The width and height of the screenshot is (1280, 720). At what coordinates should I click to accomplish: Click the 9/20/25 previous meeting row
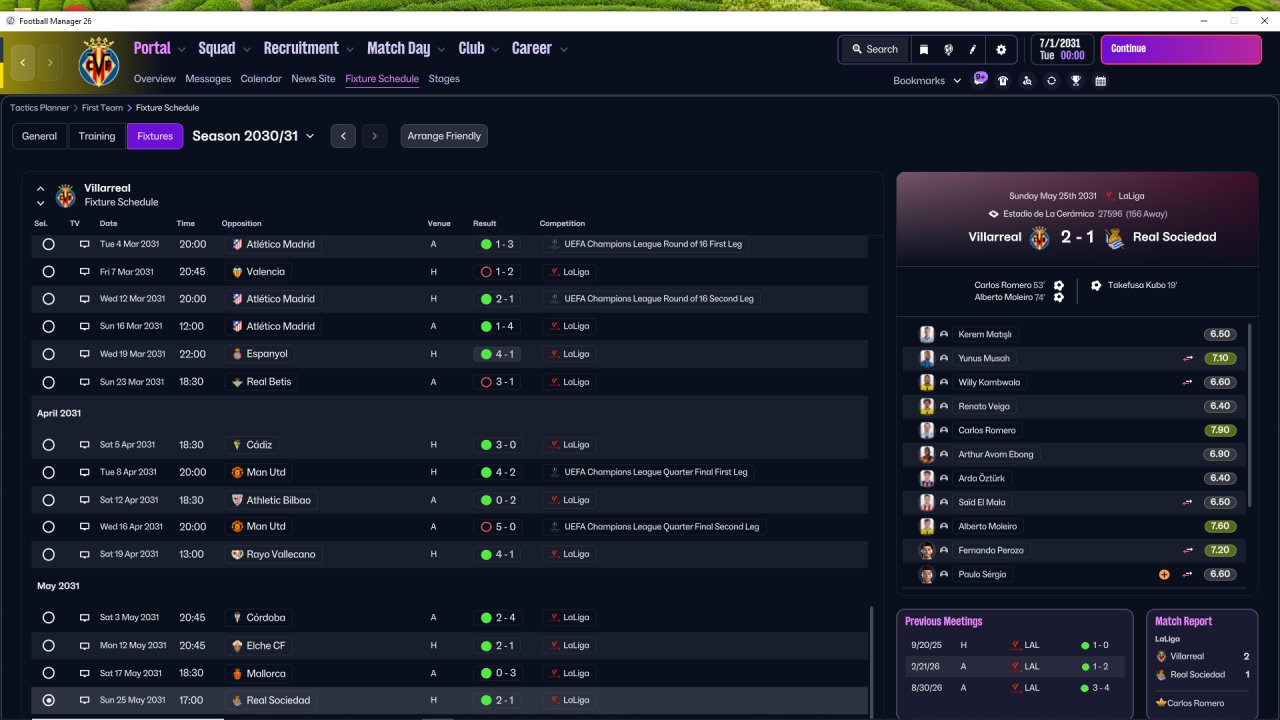(1014, 646)
